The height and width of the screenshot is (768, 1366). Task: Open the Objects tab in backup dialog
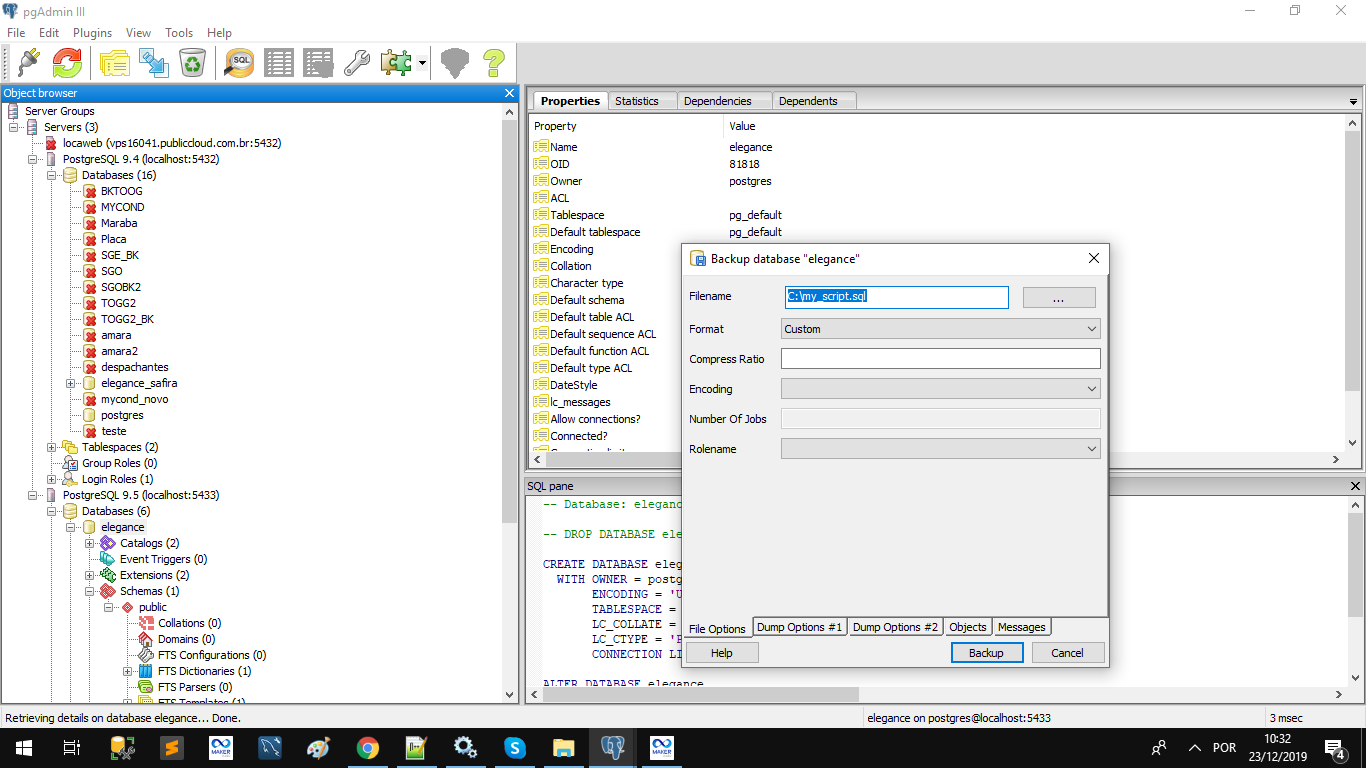coord(968,627)
